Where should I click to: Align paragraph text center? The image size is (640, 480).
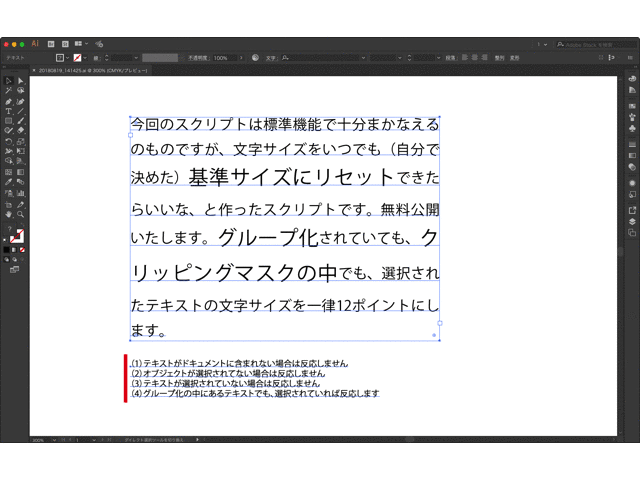475,58
